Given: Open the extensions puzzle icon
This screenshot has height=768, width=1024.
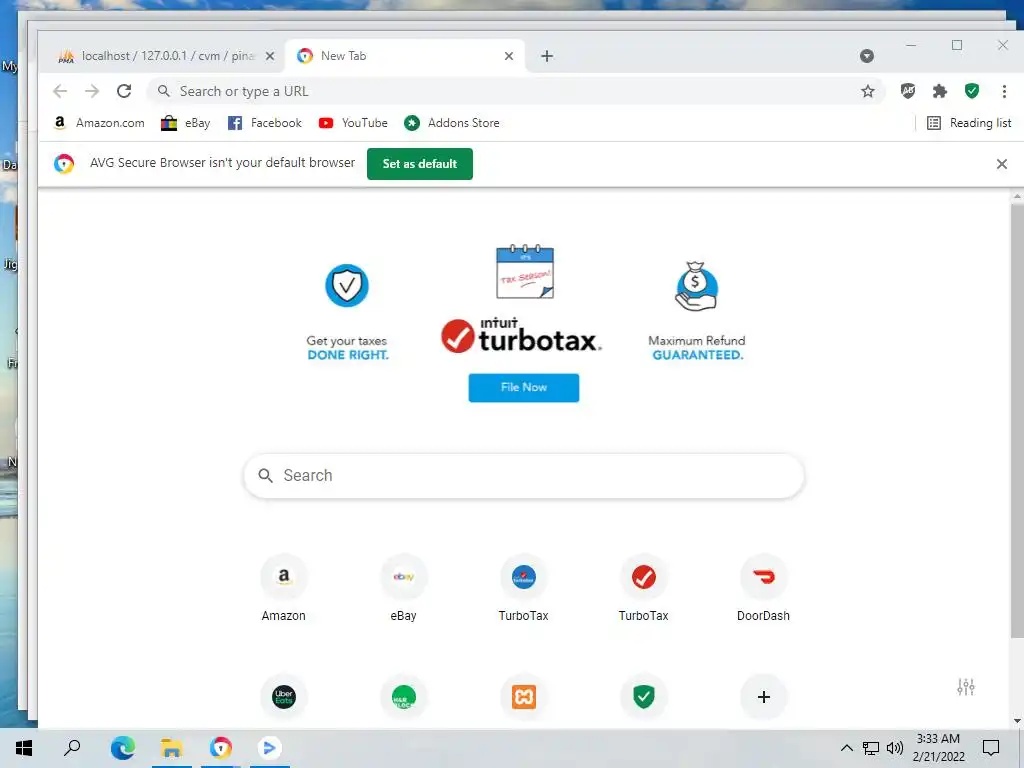Looking at the screenshot, I should [940, 91].
